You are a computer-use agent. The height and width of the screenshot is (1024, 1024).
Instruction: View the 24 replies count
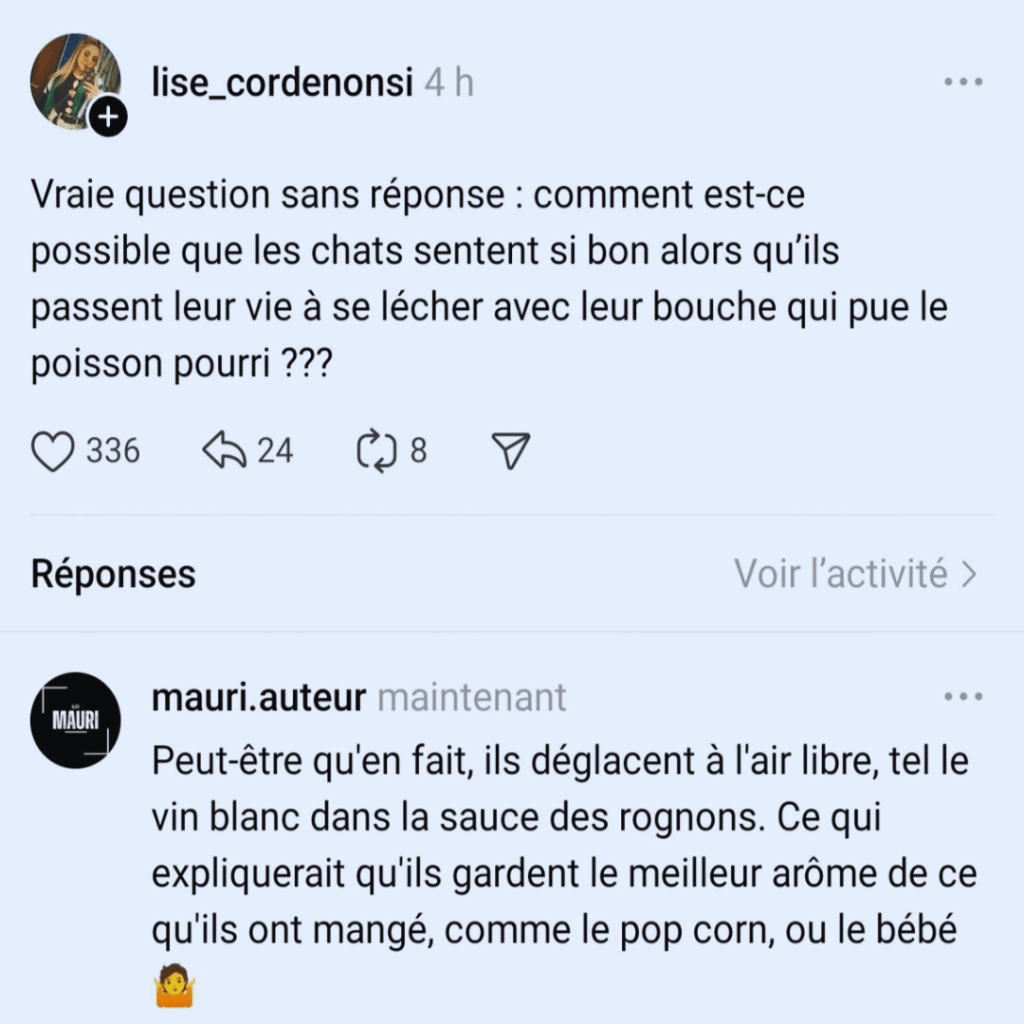tap(276, 452)
